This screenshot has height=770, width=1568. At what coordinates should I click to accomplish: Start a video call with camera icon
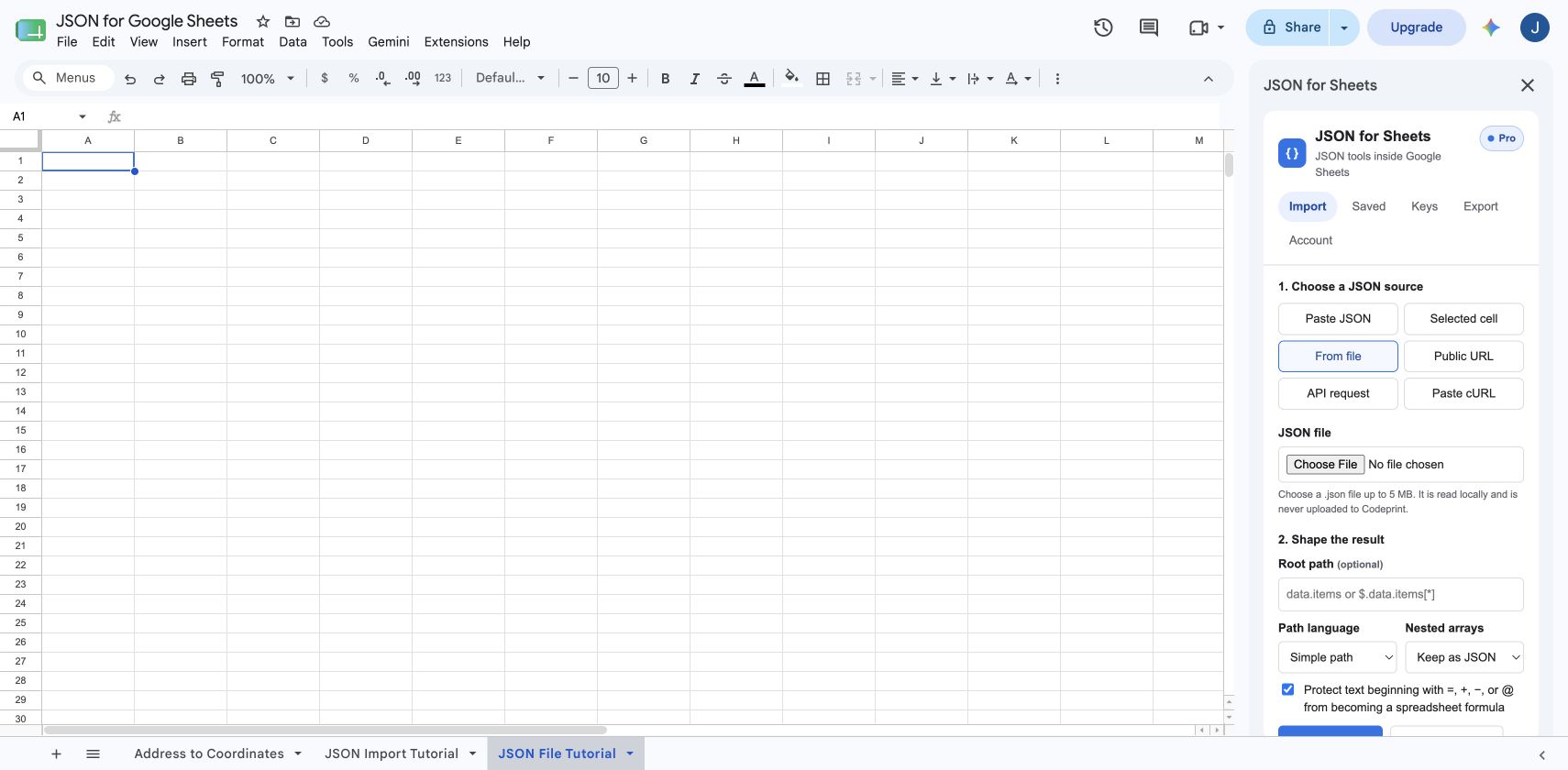coord(1198,27)
